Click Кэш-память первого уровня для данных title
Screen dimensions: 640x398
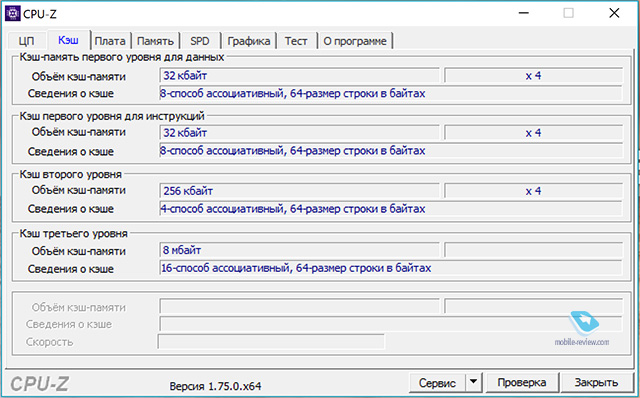click(122, 57)
